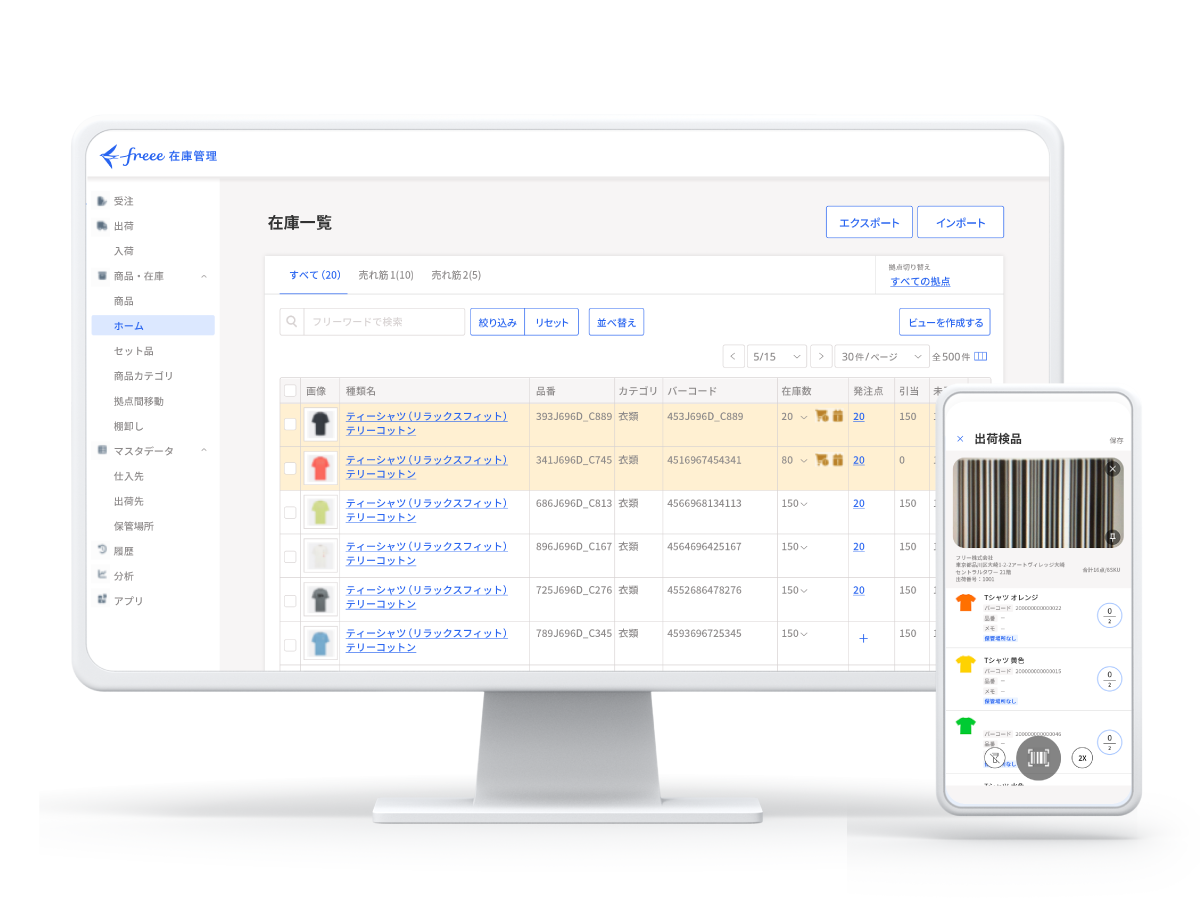Screen dimensions: 1200x900
Task: Go to the next page with the right arrow
Action: 821,357
